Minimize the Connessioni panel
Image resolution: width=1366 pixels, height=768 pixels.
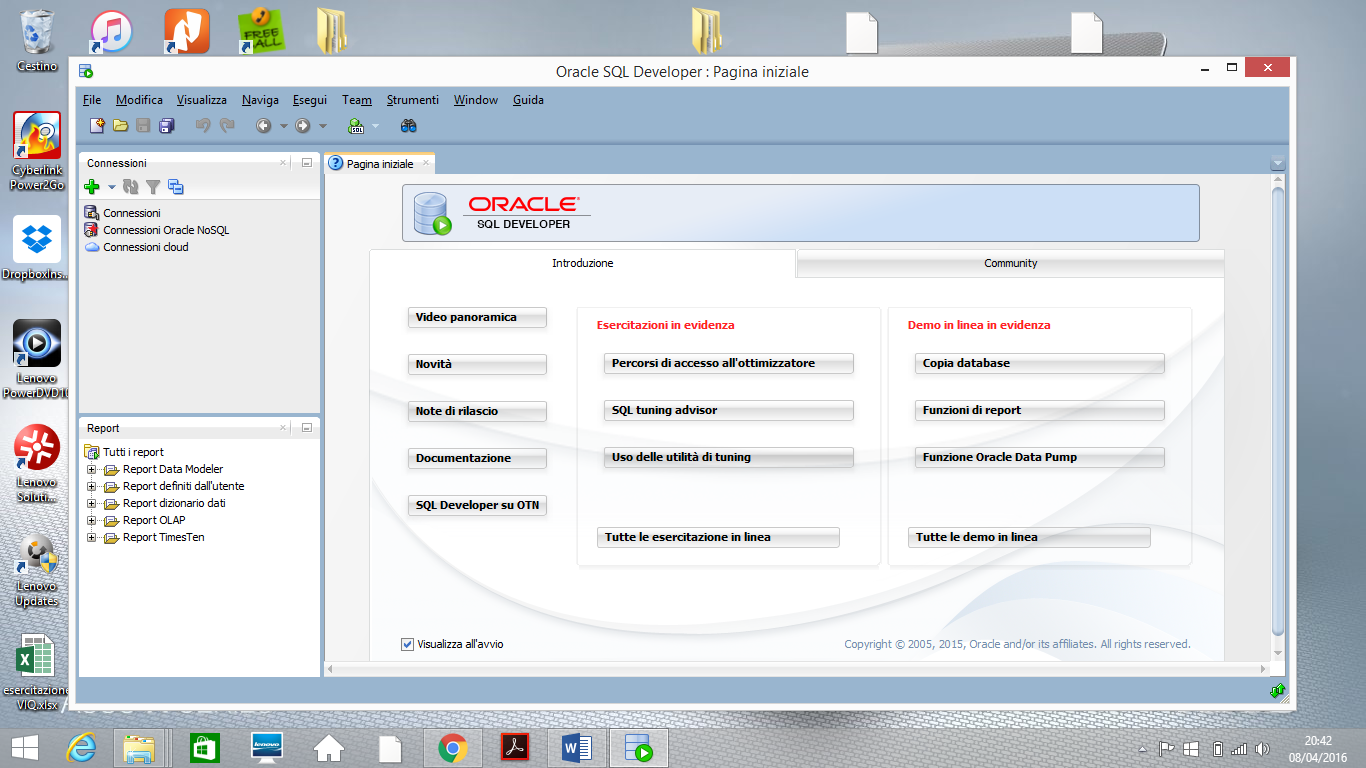point(307,163)
